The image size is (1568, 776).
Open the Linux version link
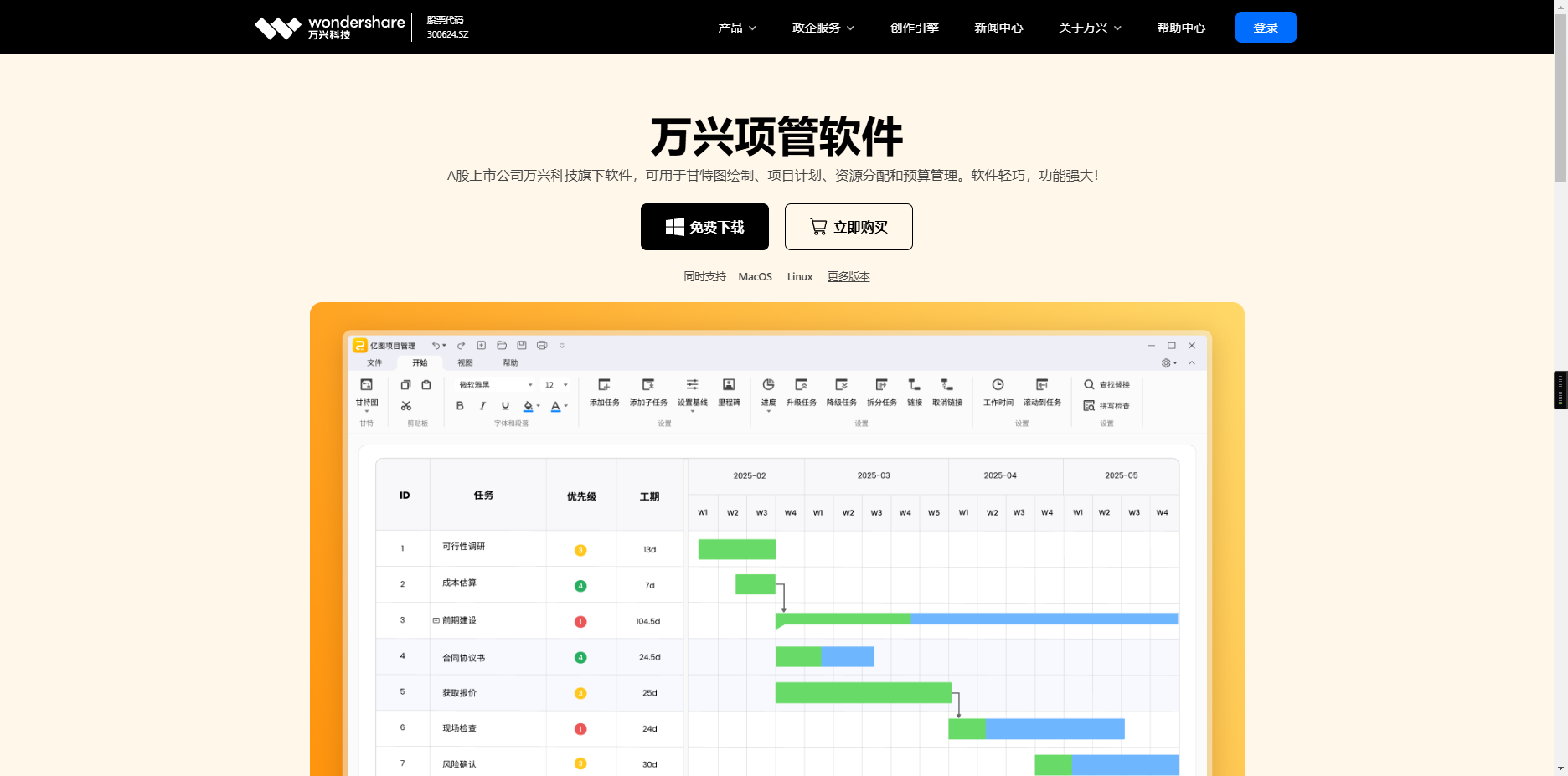pos(800,277)
